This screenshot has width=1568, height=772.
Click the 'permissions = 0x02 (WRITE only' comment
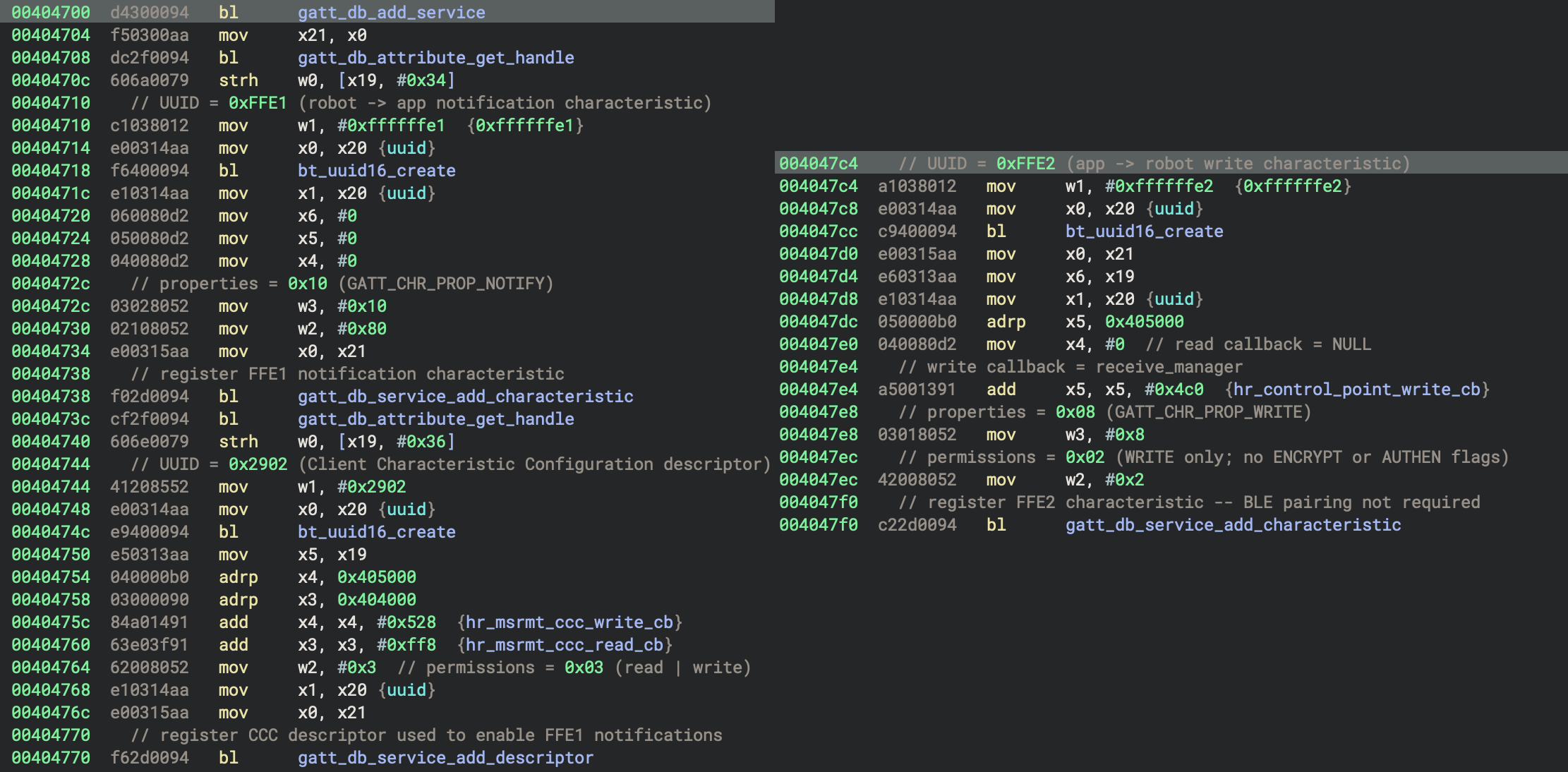pos(1203,457)
